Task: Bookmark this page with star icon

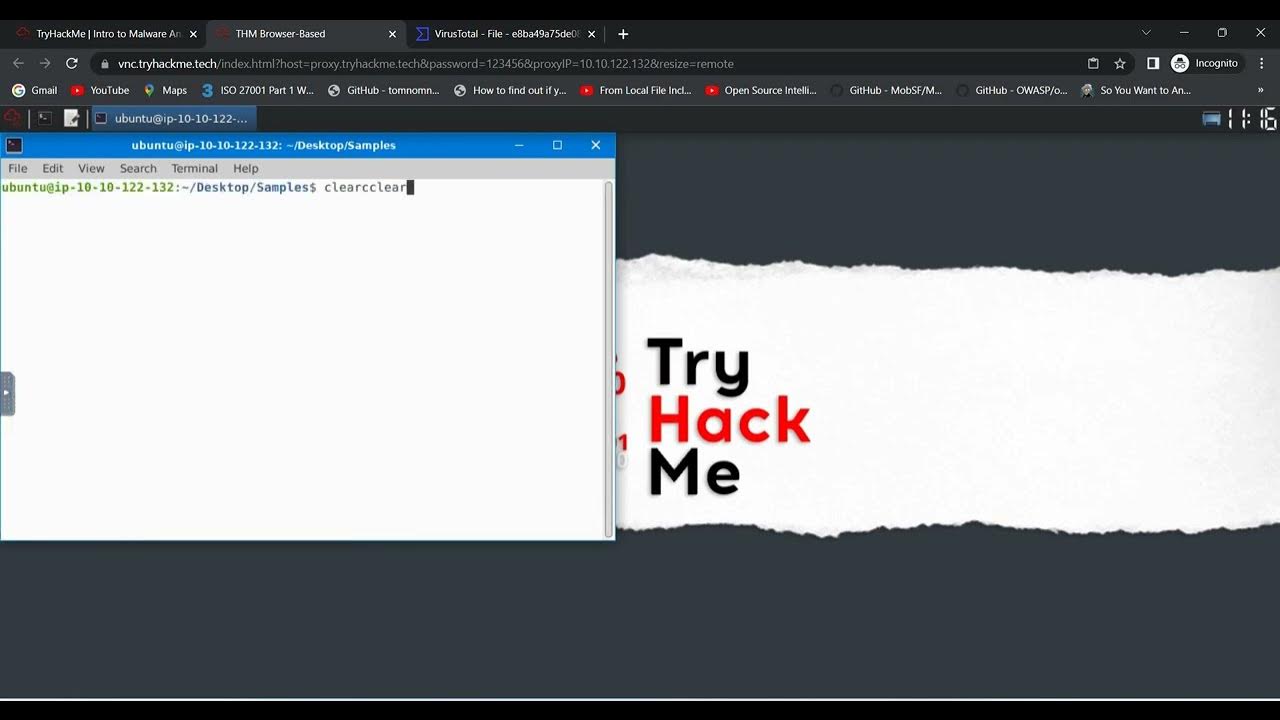Action: click(1120, 63)
